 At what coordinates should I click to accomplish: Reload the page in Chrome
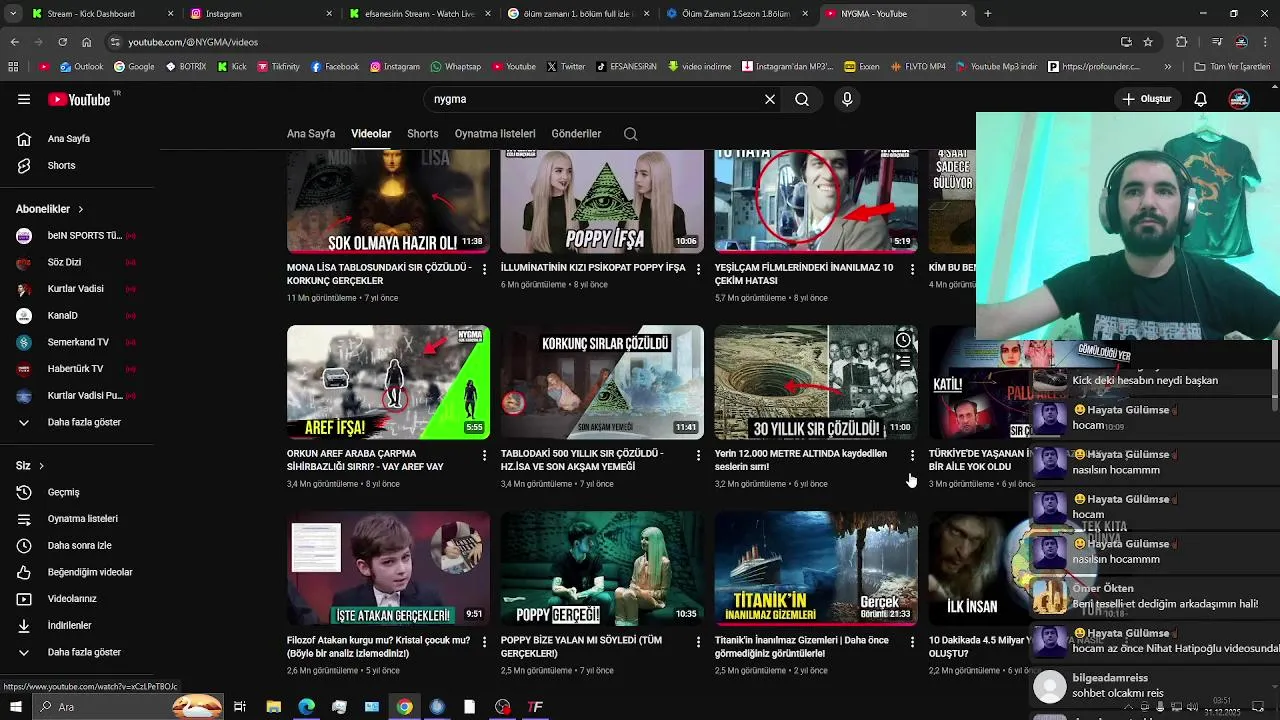click(63, 42)
